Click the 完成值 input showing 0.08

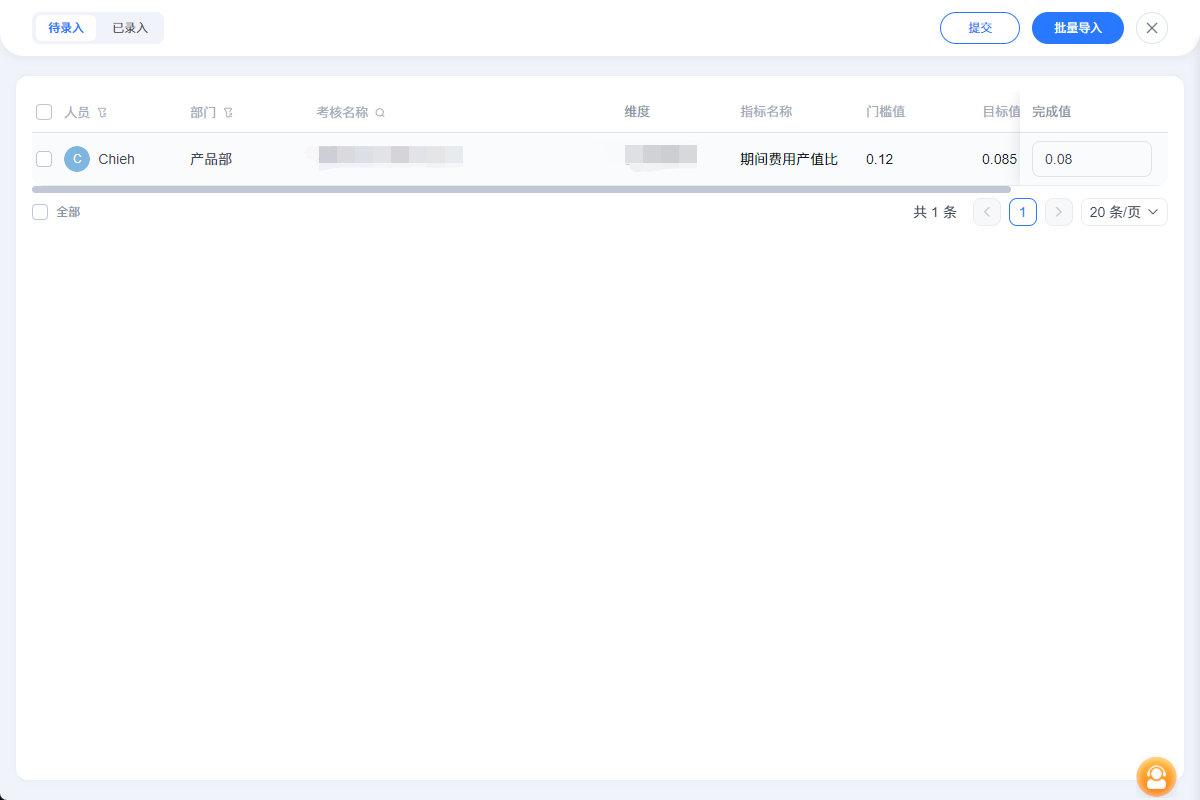coord(1091,159)
